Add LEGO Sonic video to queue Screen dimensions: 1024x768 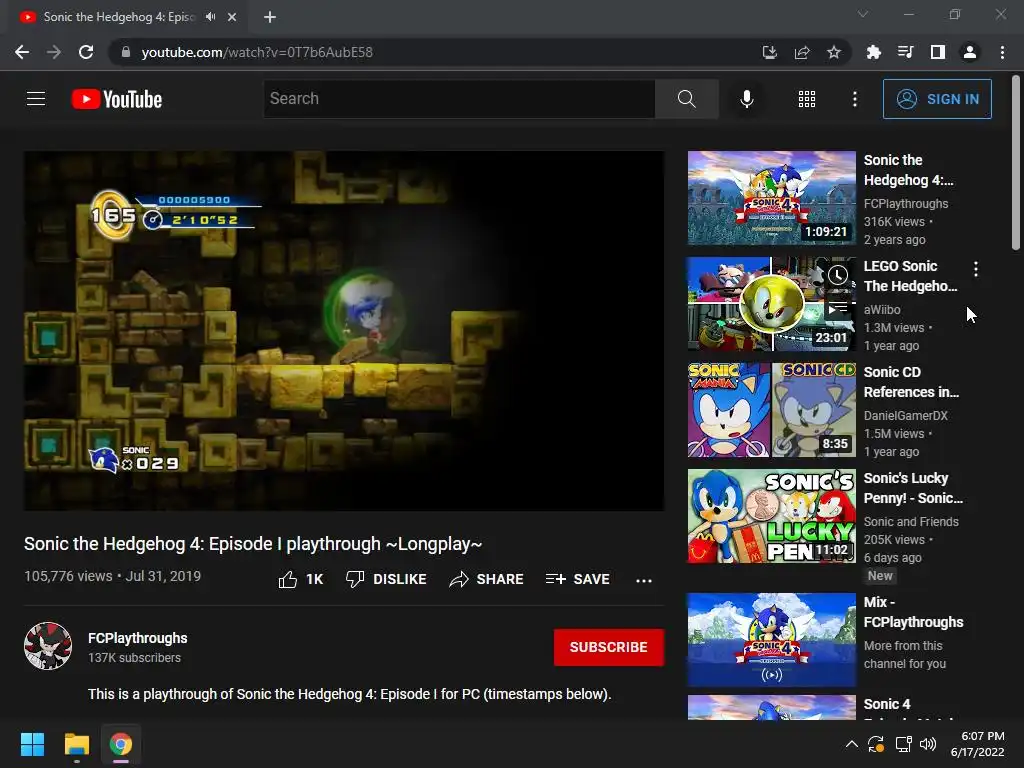pyautogui.click(x=838, y=307)
